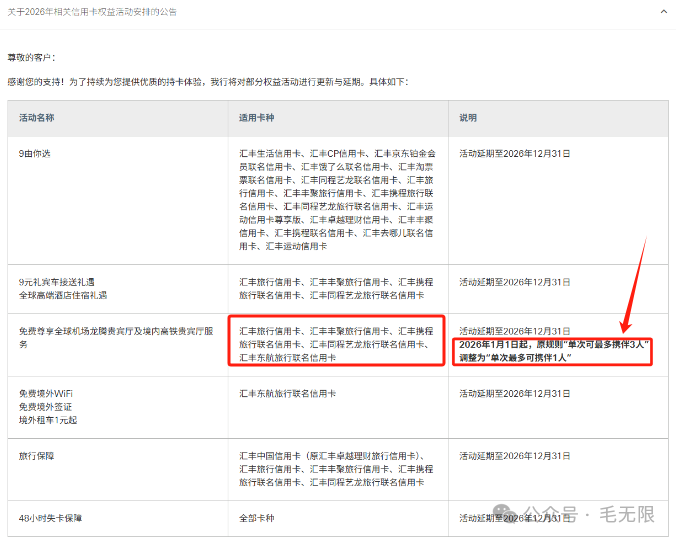The height and width of the screenshot is (541, 676).
Task: Click the 说明 column header
Action: click(x=468, y=117)
